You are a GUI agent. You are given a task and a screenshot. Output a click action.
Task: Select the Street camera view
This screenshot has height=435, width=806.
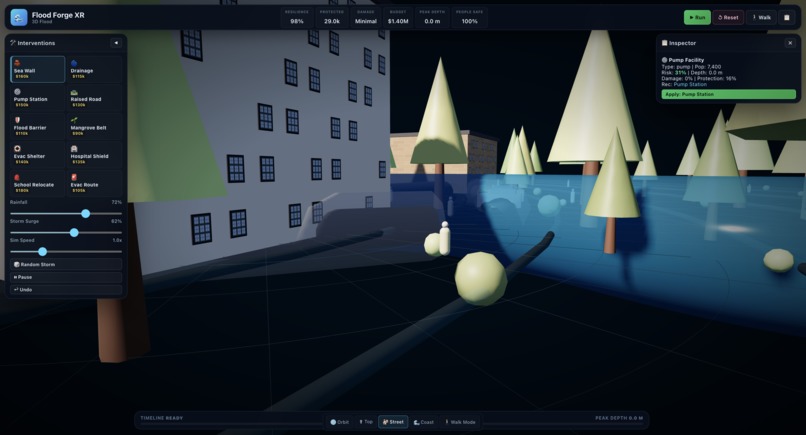tap(393, 422)
